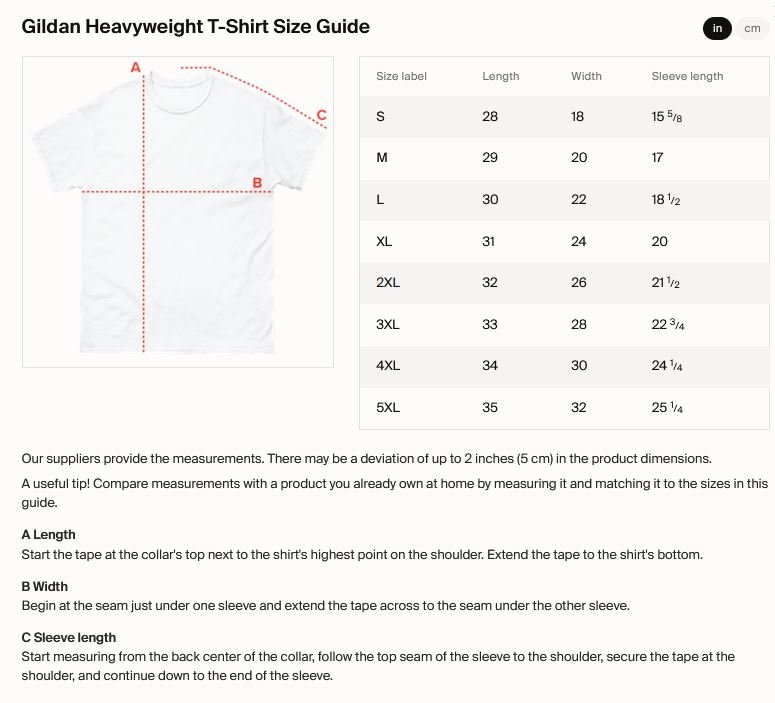Select the XL size row label
The image size is (775, 703).
(x=383, y=241)
